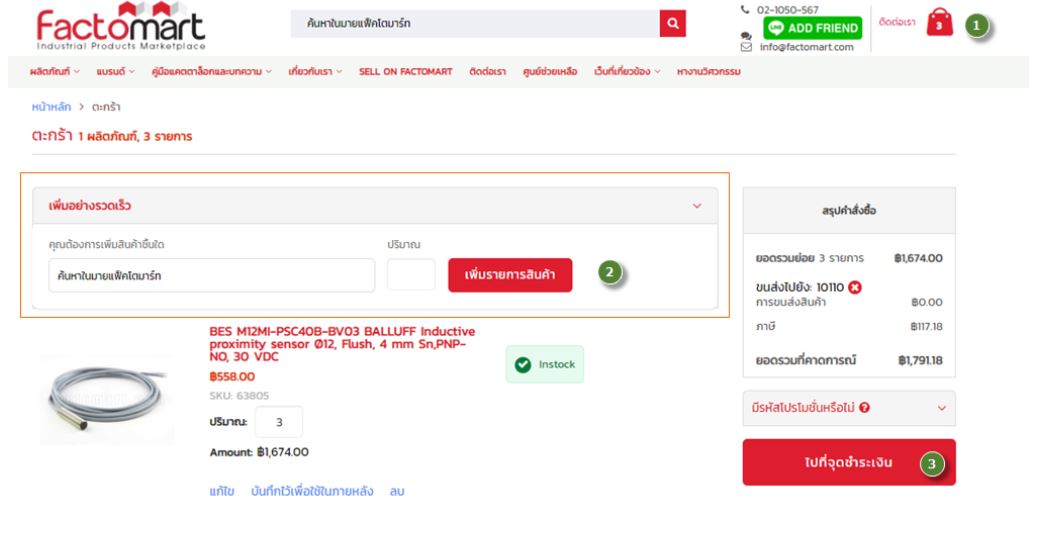Focus the quick-add product search field
1046x549 pixels.
click(x=211, y=276)
